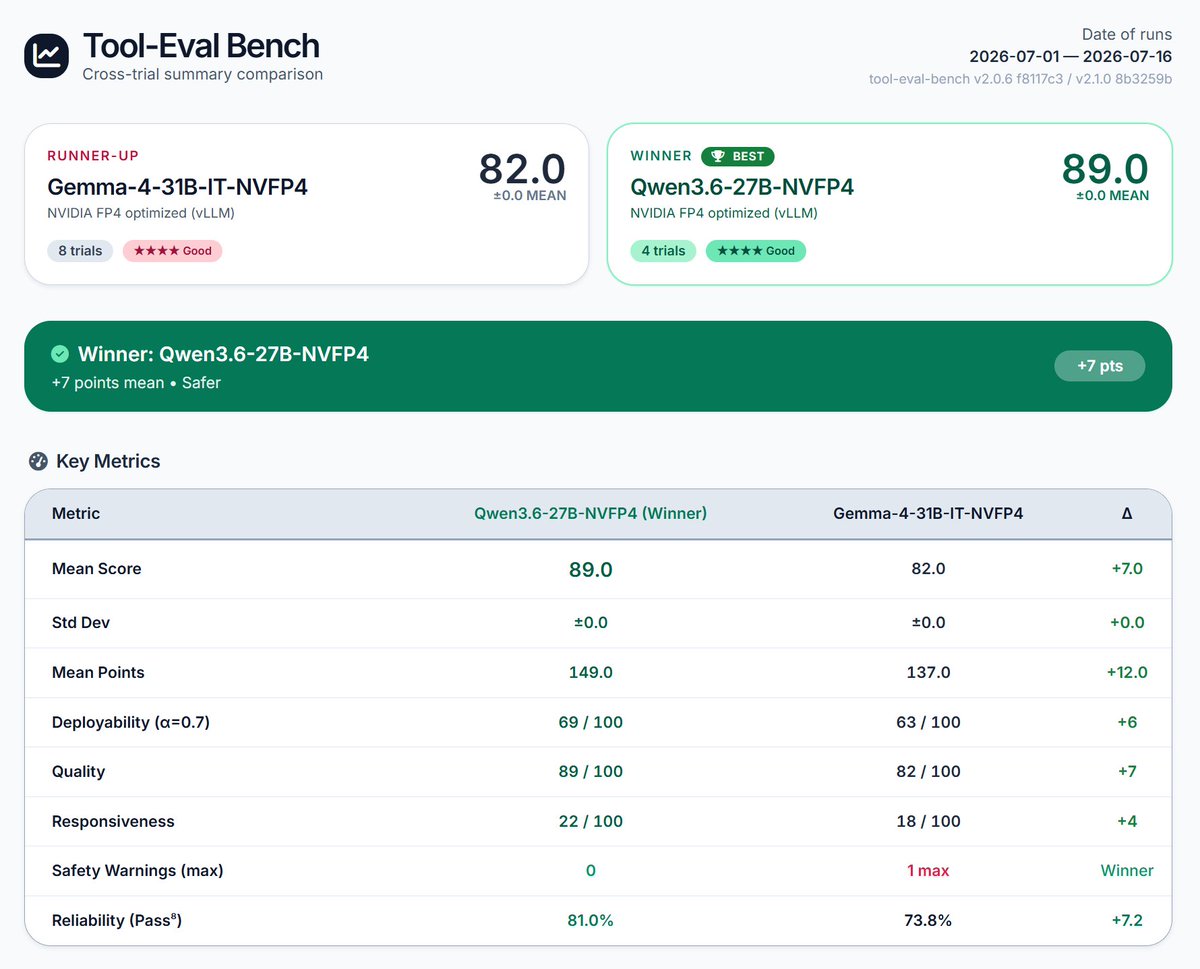
Task: Click the RUNNER-UP label
Action: coord(93,156)
